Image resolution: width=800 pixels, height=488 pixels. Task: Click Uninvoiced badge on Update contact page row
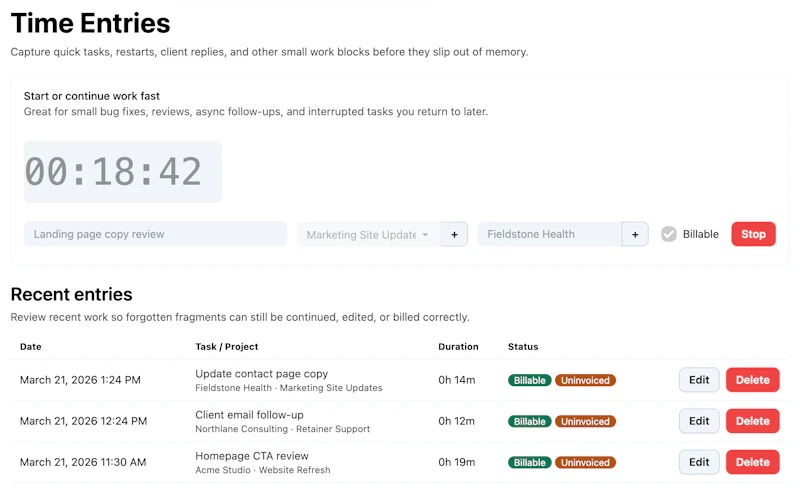[x=585, y=380]
